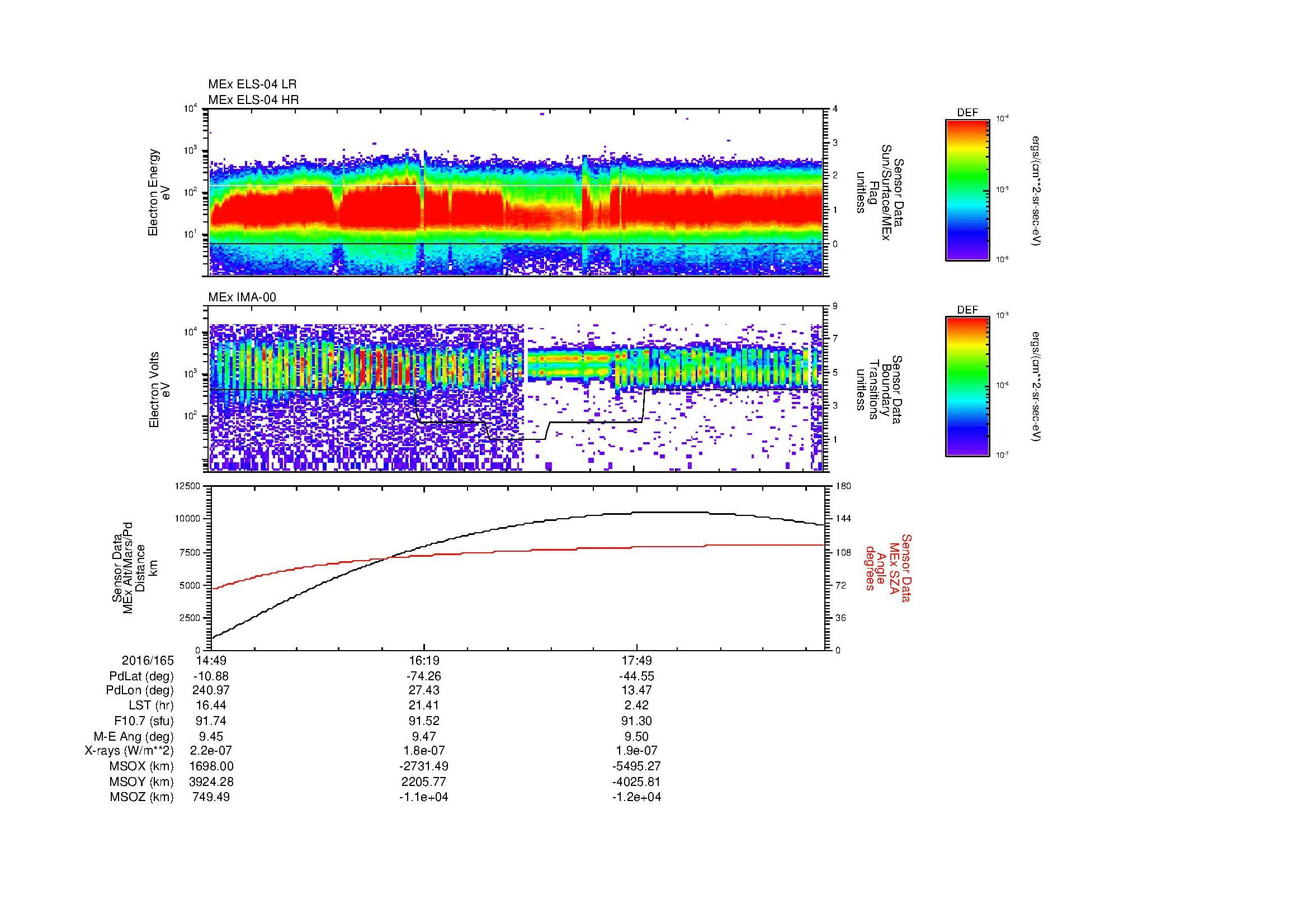The width and height of the screenshot is (1308, 924).
Task: Click the '10000' distance axis tick
Action: coord(188,519)
